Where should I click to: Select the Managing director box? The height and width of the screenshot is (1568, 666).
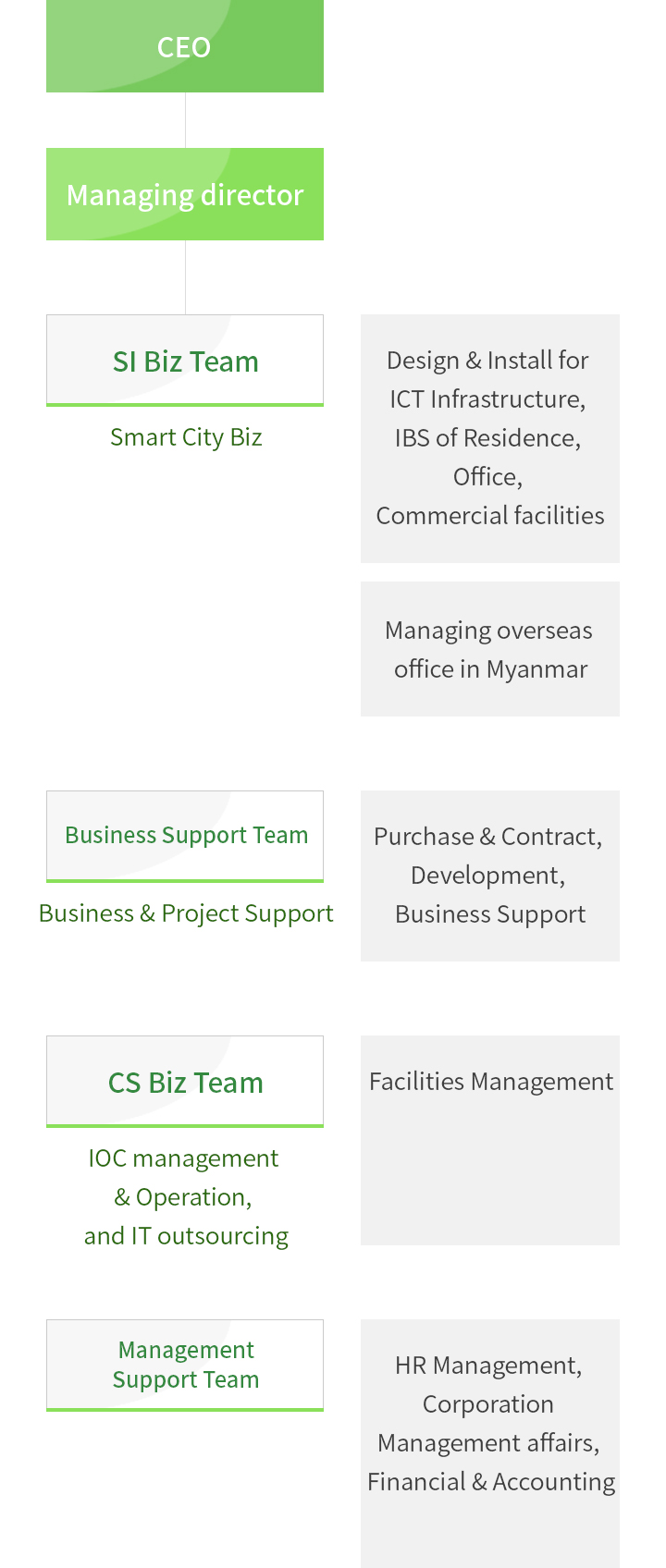pos(185,194)
